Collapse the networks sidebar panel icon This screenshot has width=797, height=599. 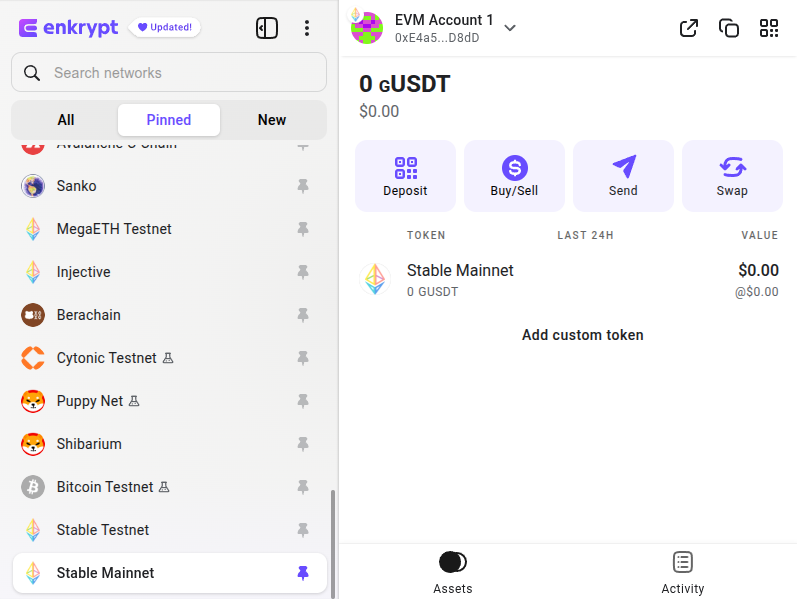tap(267, 28)
